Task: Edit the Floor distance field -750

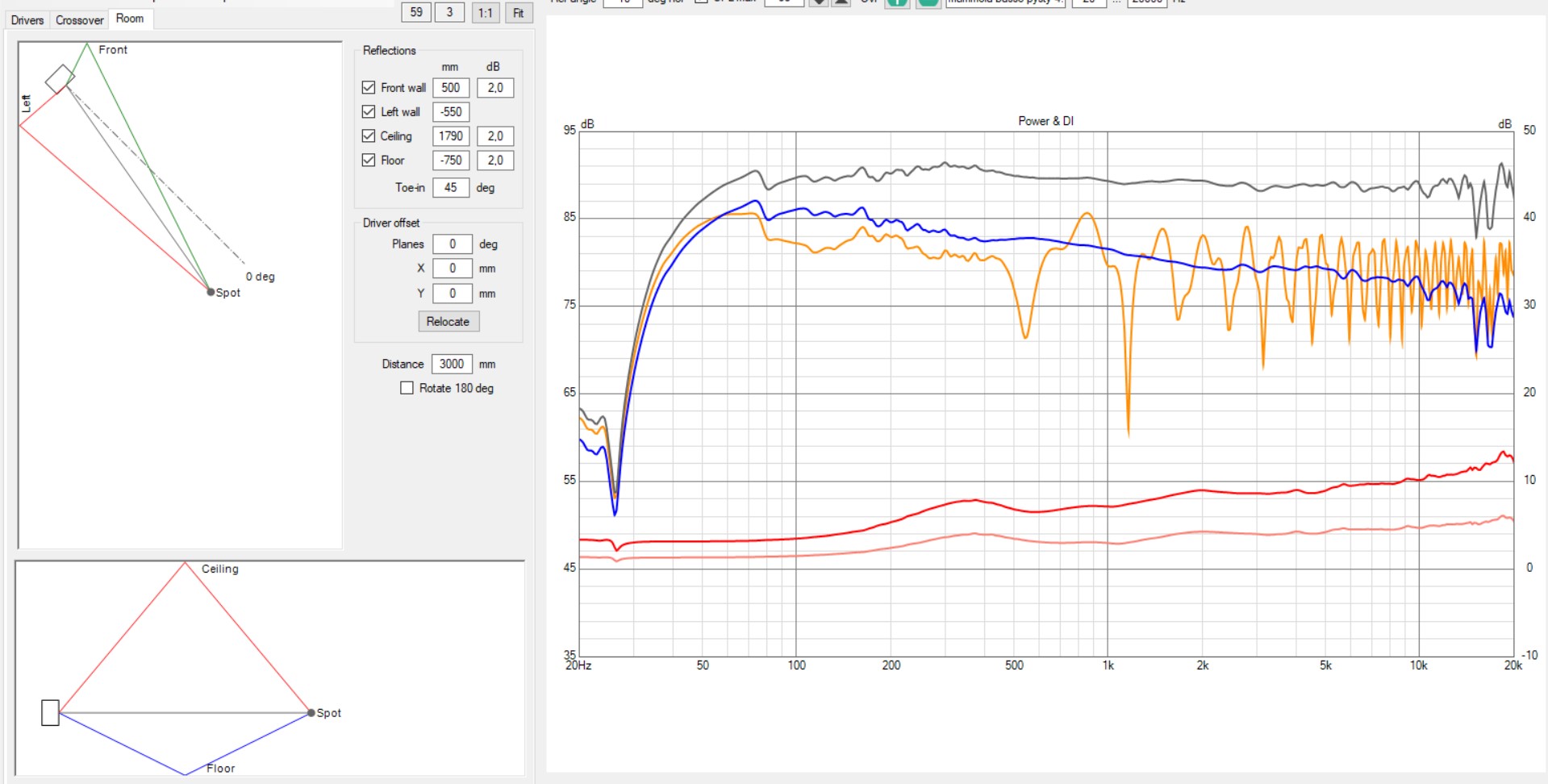Action: pyautogui.click(x=451, y=160)
